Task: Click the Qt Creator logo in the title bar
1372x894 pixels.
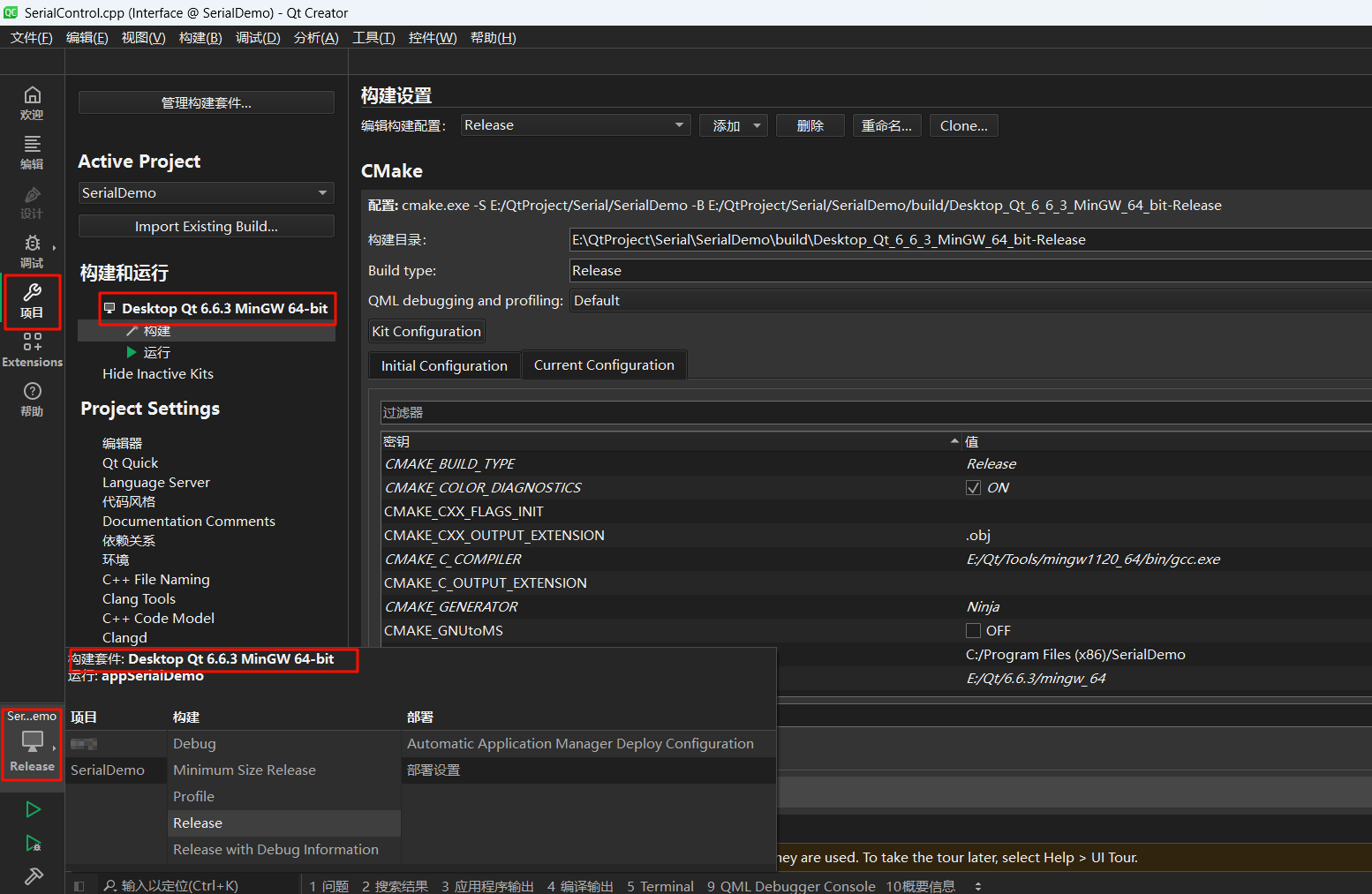Action: pos(11,12)
